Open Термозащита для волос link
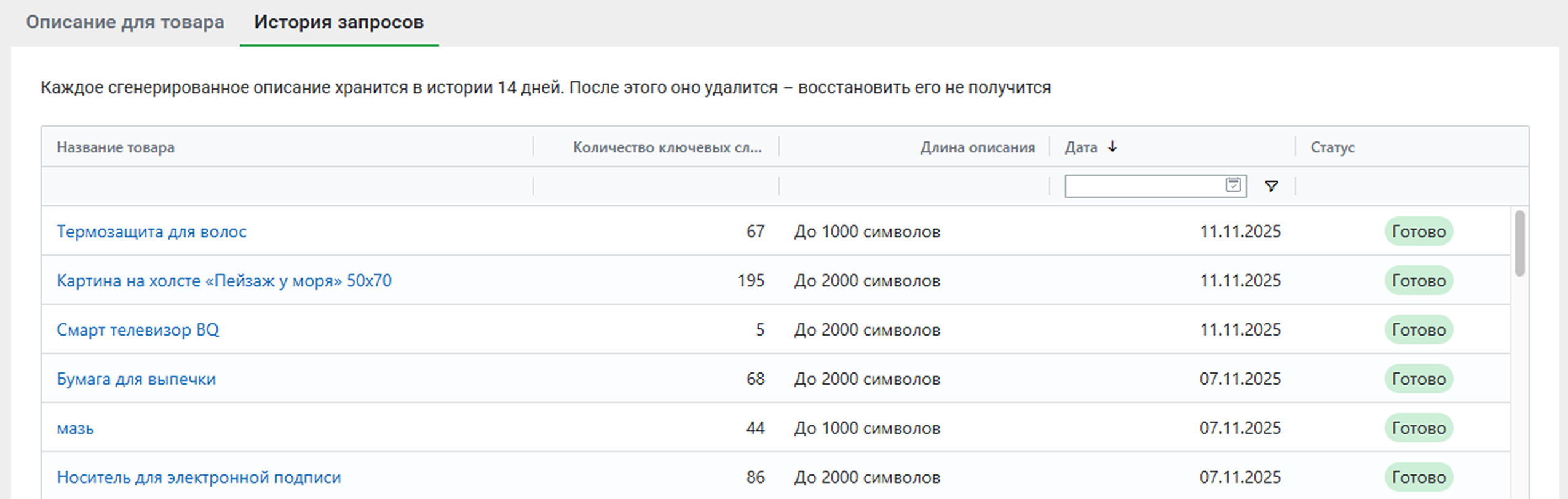The height and width of the screenshot is (499, 1568). [x=151, y=232]
